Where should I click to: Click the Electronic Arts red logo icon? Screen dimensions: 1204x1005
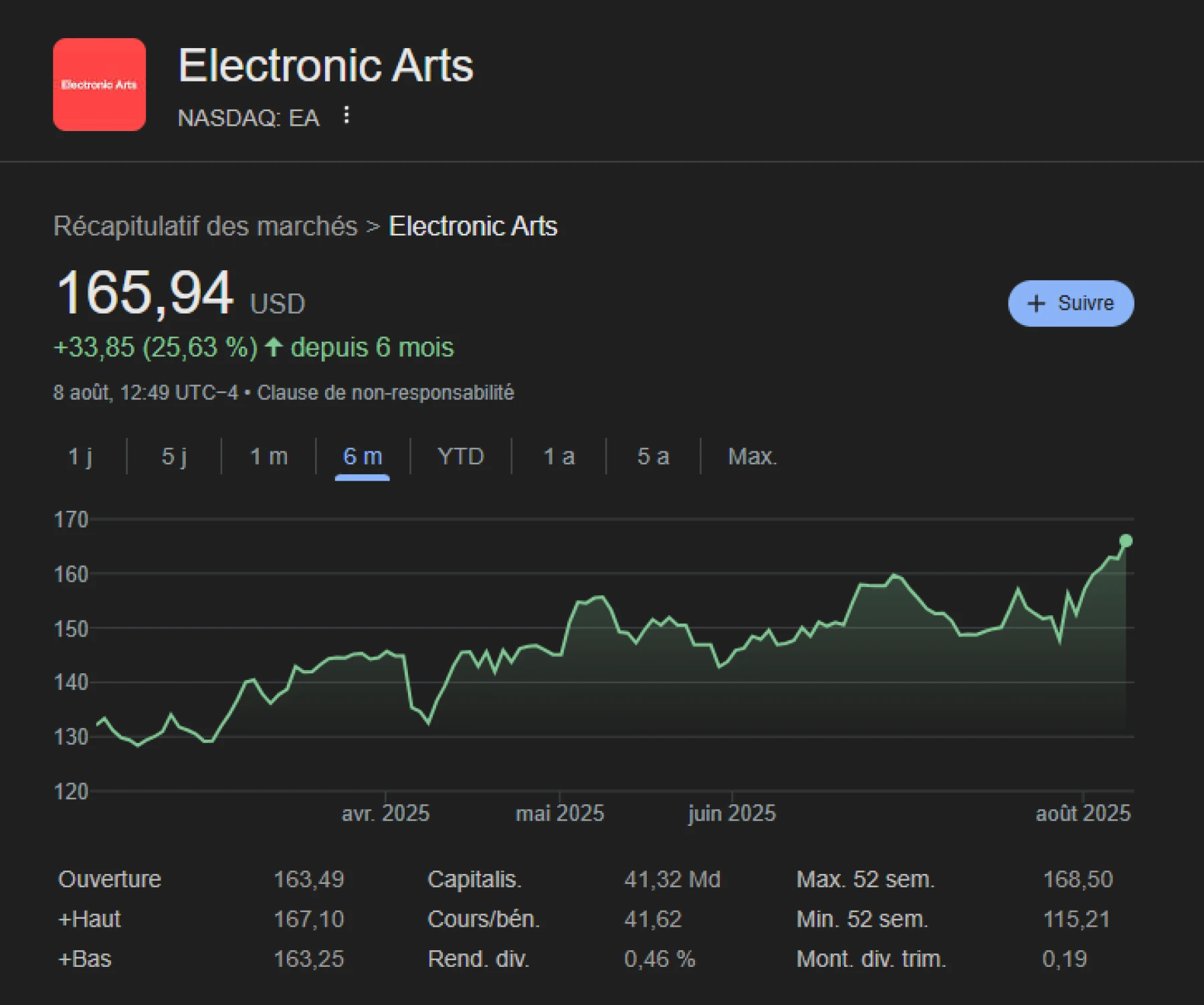99,84
